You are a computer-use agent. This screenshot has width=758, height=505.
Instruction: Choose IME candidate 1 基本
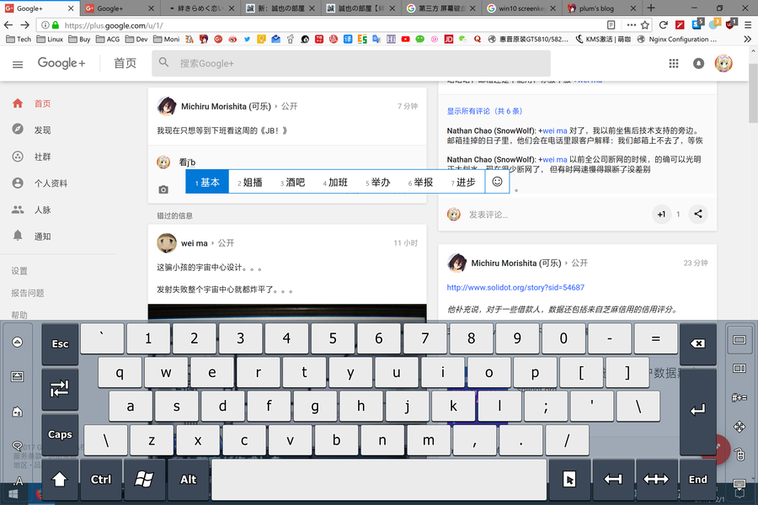point(207,182)
